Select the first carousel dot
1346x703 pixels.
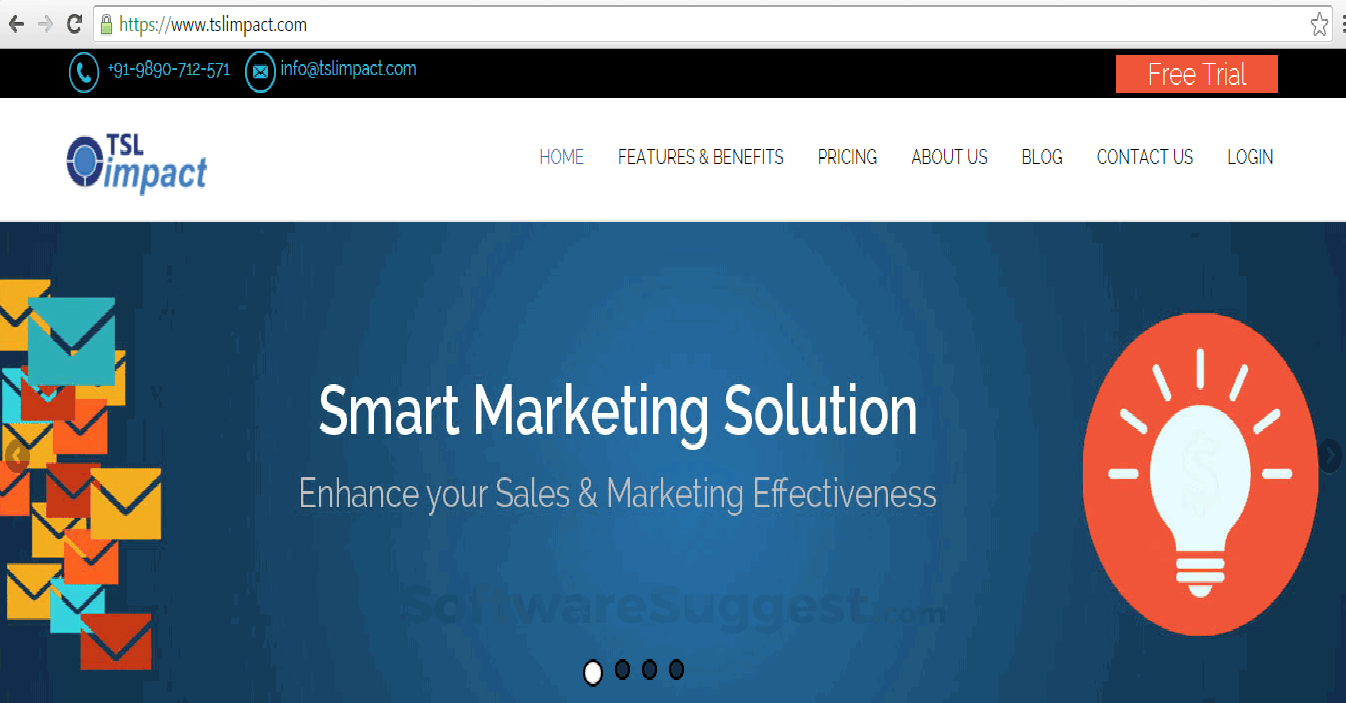[x=593, y=673]
